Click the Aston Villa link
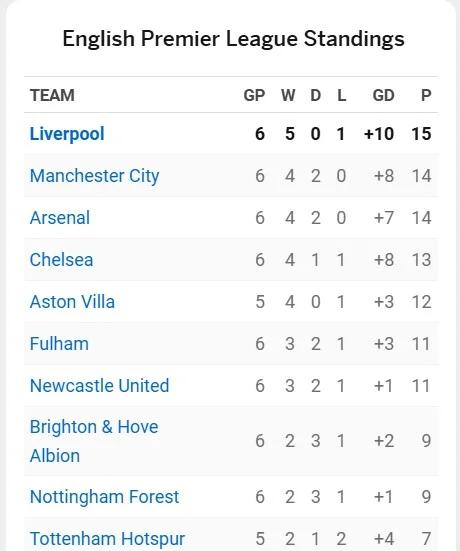Image resolution: width=460 pixels, height=551 pixels. point(72,302)
